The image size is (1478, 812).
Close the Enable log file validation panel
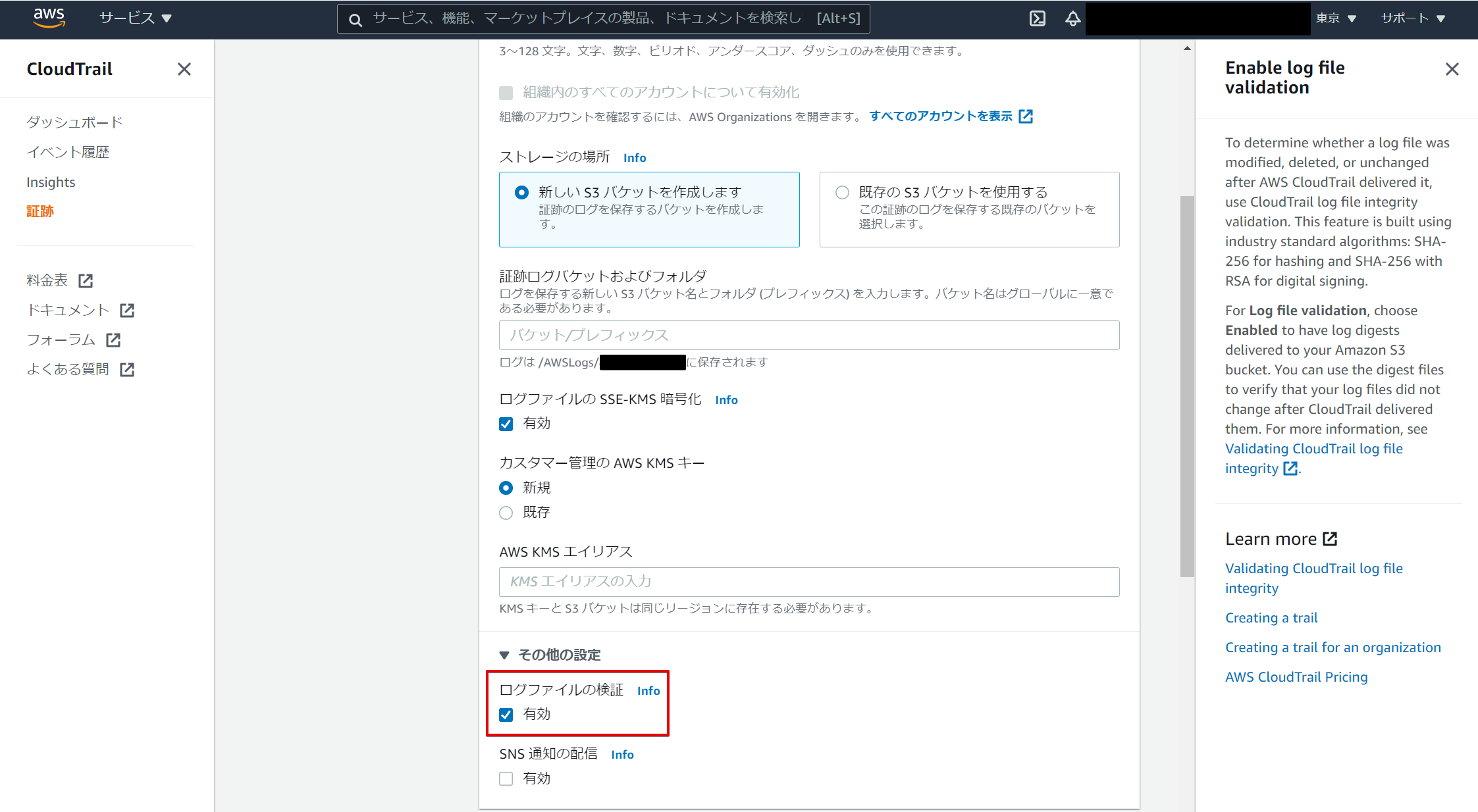(1452, 68)
